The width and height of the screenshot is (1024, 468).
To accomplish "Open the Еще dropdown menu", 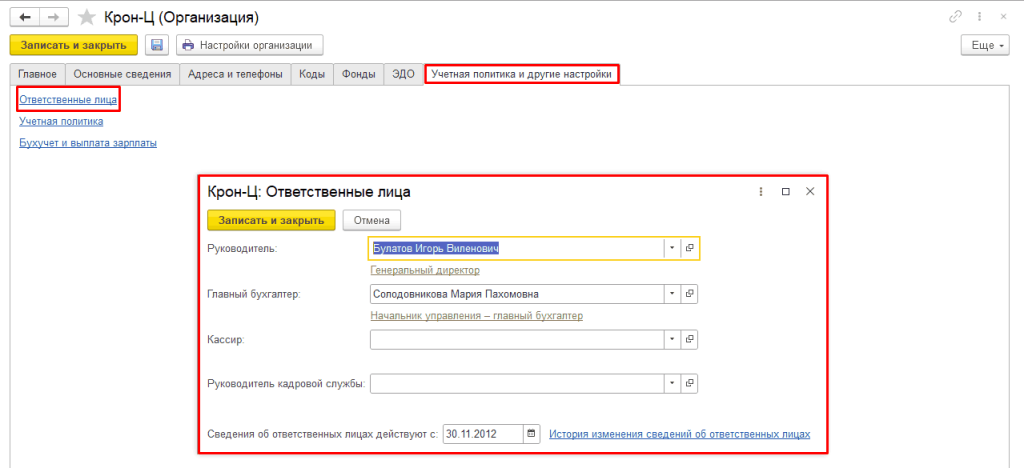I will pyautogui.click(x=986, y=45).
